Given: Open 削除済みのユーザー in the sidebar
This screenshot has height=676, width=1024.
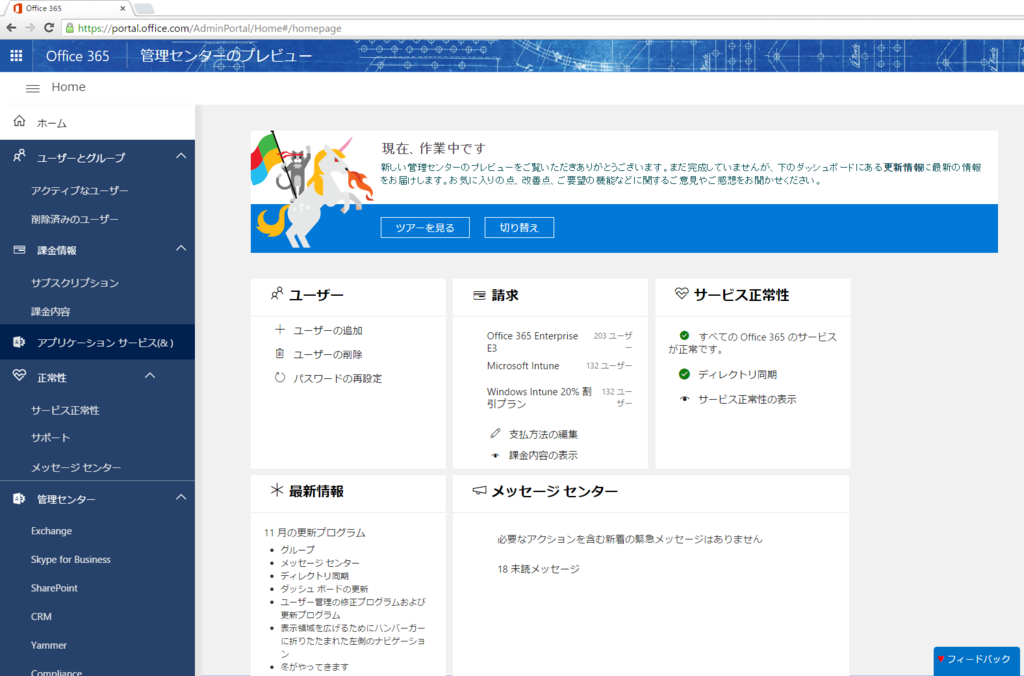Looking at the screenshot, I should coord(74,219).
